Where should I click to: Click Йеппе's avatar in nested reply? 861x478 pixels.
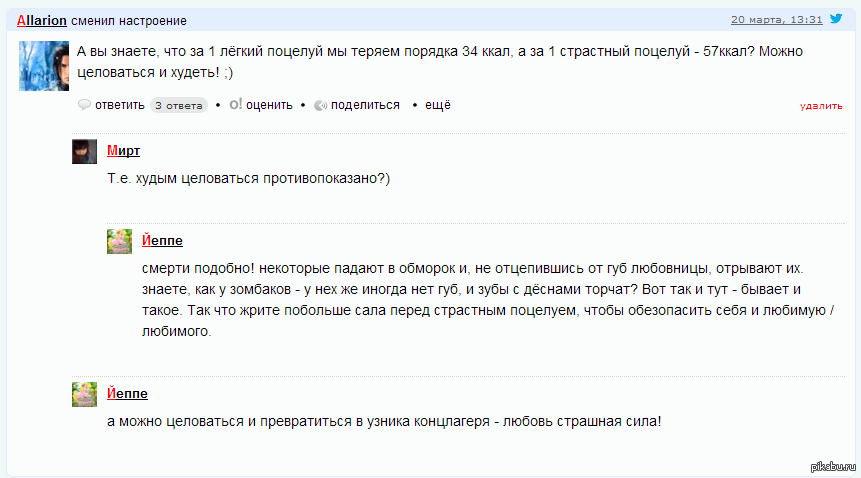pyautogui.click(x=120, y=241)
